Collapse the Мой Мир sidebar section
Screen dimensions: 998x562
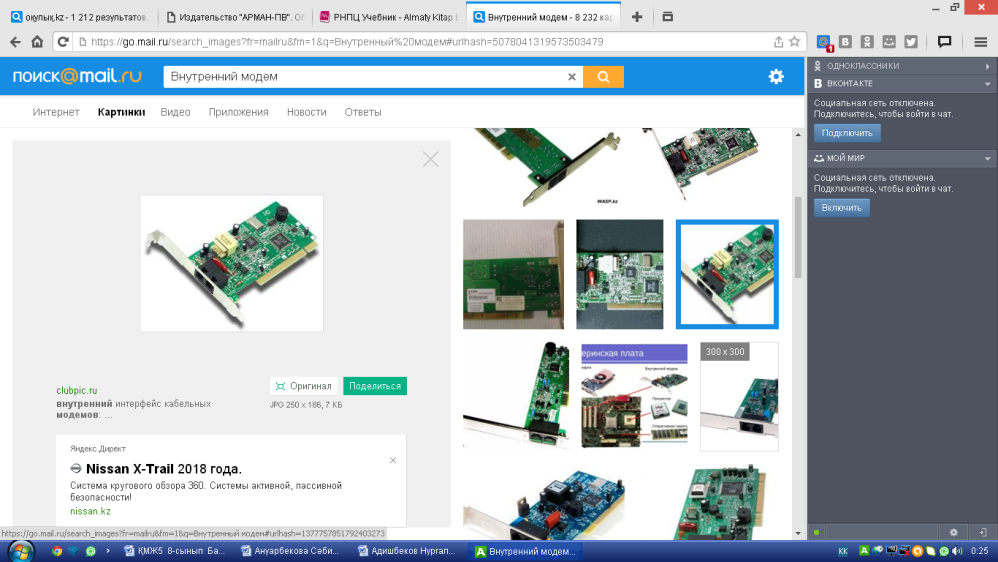[903, 158]
